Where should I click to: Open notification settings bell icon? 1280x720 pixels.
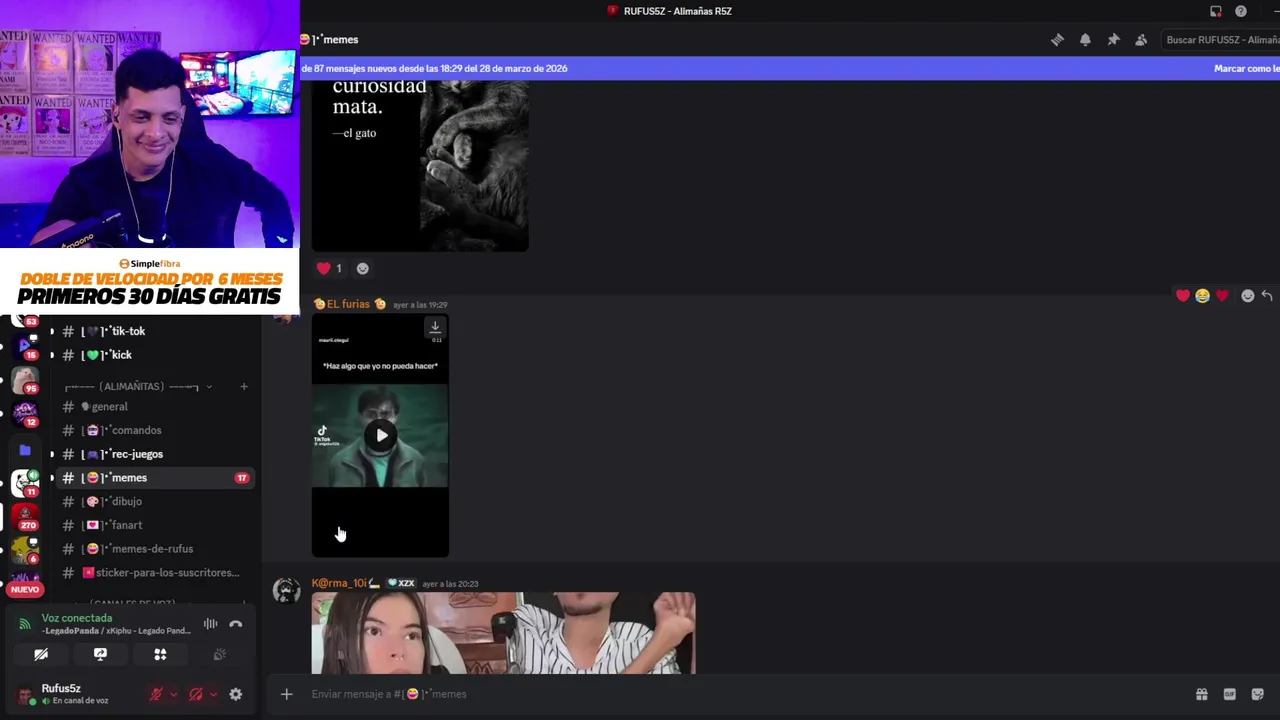(1085, 40)
